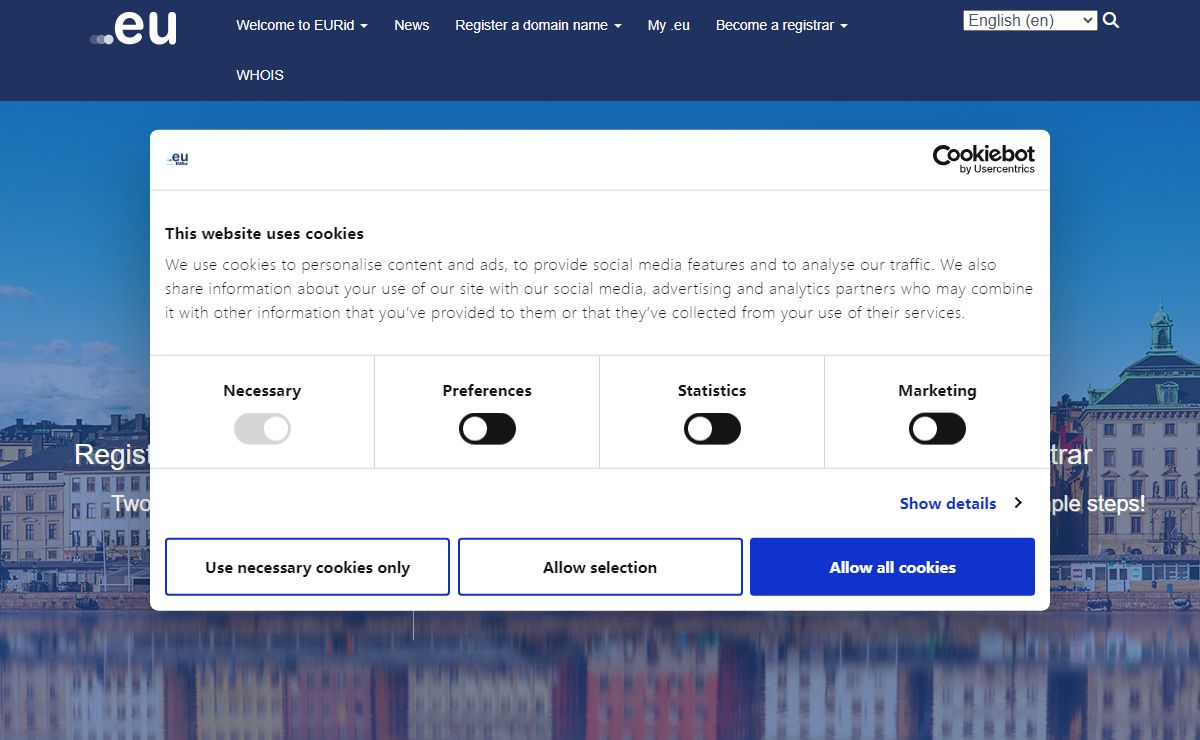Click the Allow selection button
1200x740 pixels.
click(x=600, y=567)
